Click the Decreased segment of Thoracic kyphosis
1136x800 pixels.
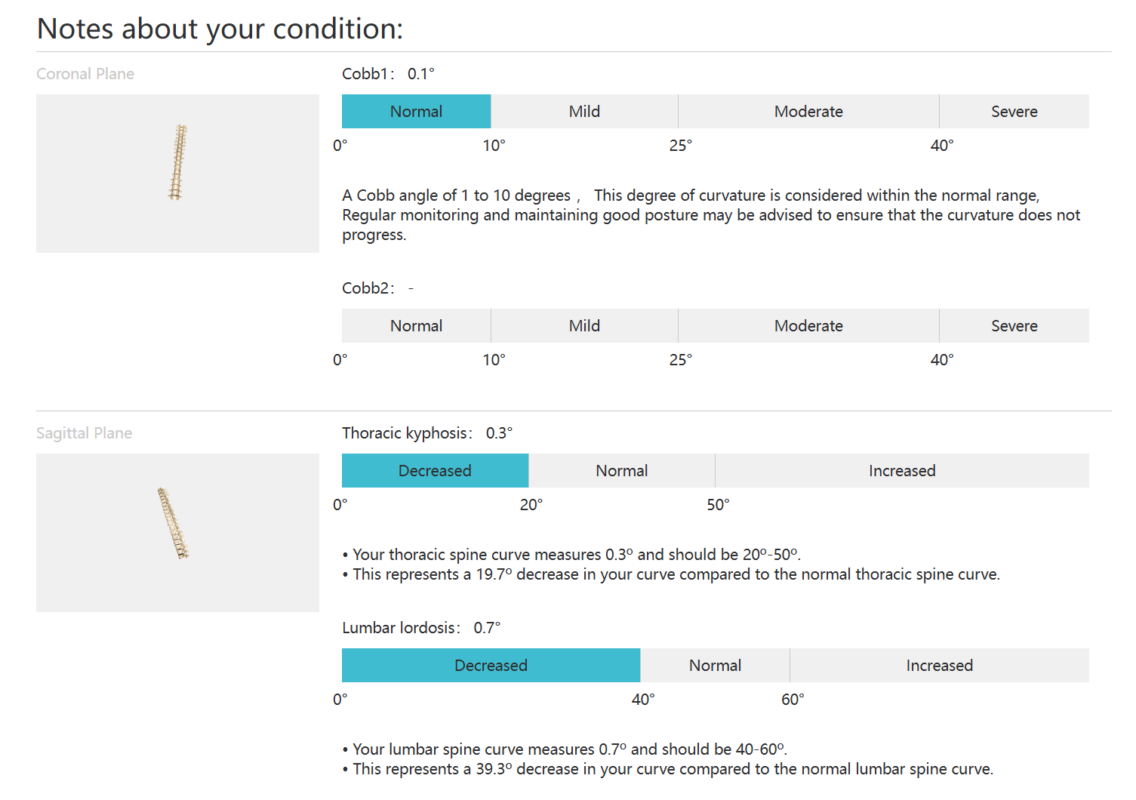coord(435,470)
